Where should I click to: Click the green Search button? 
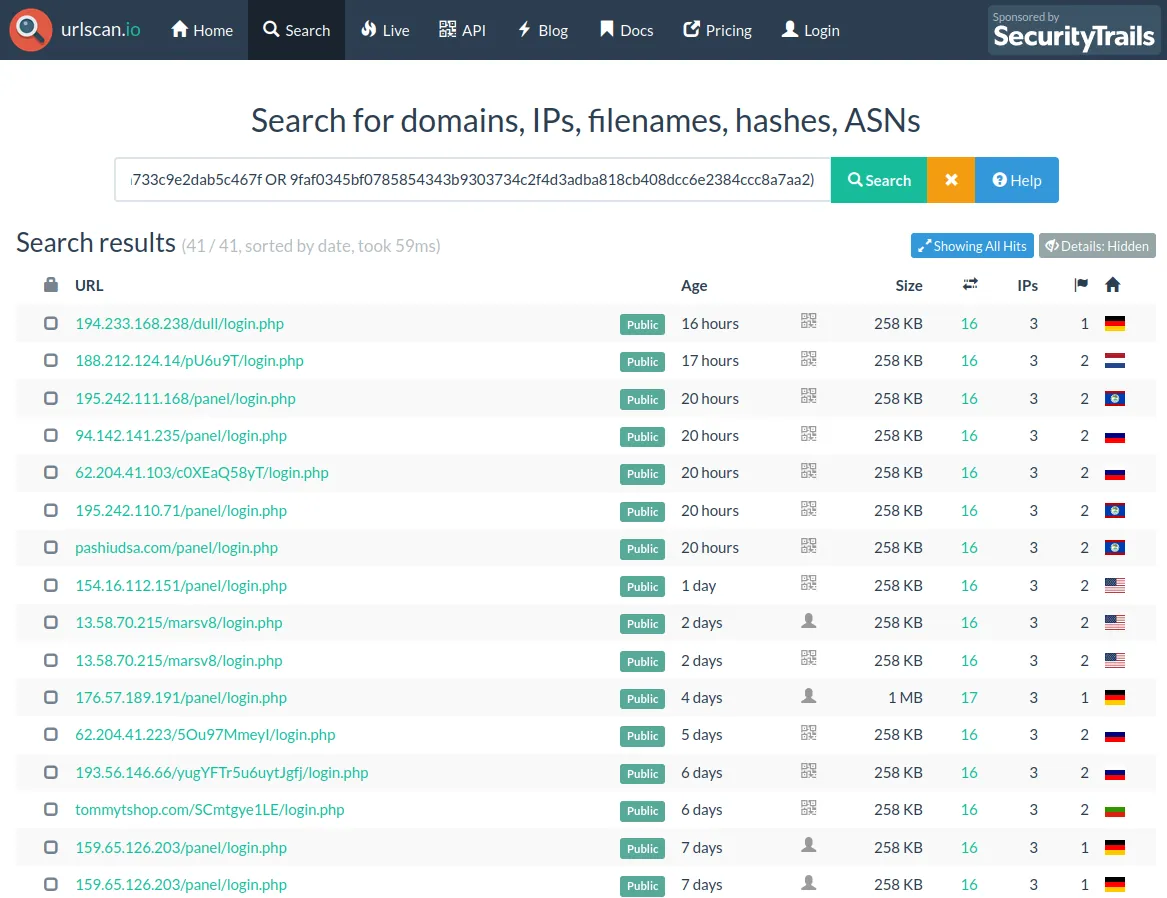click(879, 179)
